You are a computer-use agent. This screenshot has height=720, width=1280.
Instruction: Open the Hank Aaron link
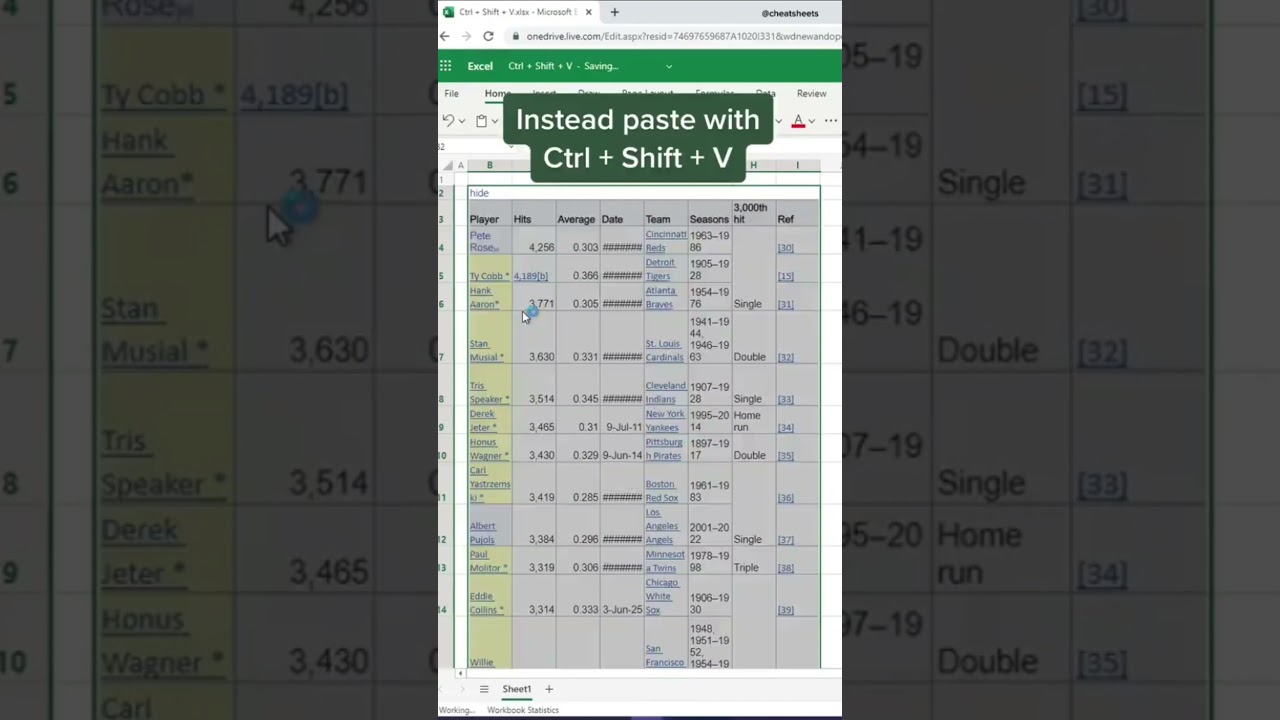click(x=484, y=298)
